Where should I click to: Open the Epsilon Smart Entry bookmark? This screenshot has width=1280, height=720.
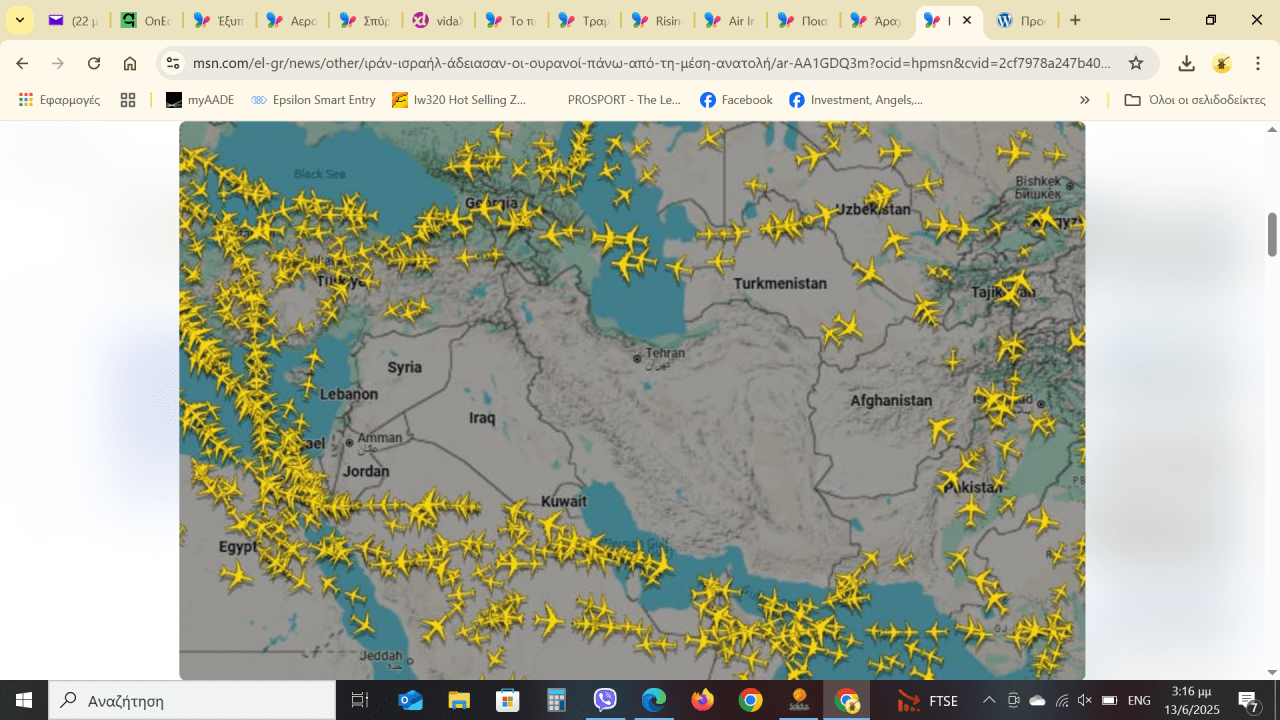313,100
